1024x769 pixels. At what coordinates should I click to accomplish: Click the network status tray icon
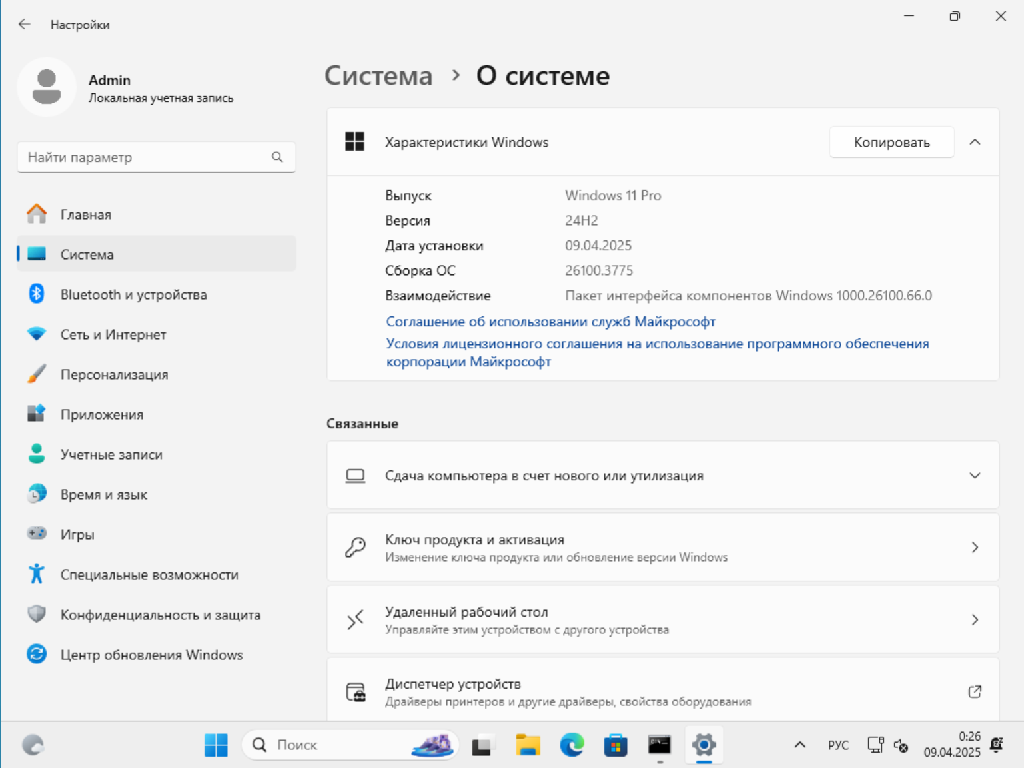[875, 745]
